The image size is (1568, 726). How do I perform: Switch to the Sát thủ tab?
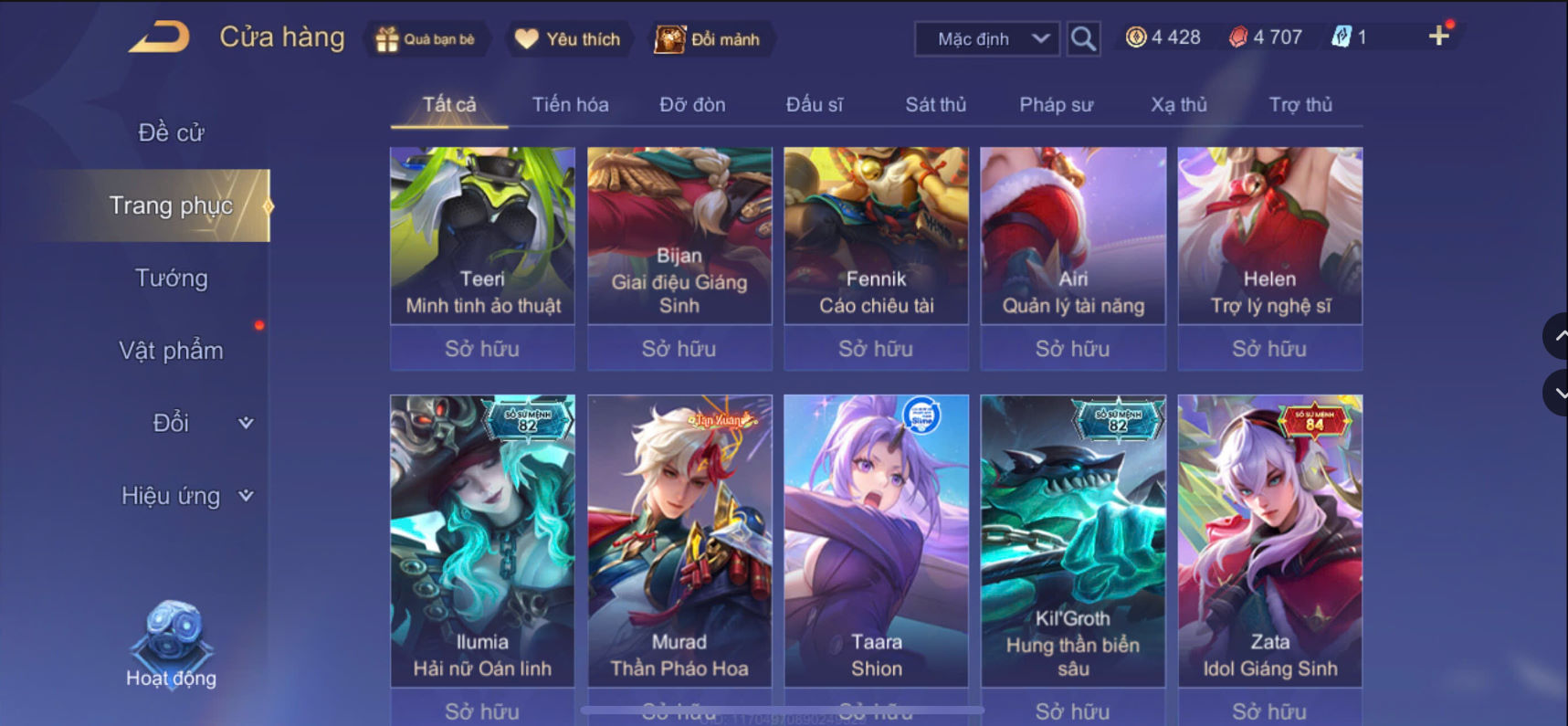tap(935, 104)
